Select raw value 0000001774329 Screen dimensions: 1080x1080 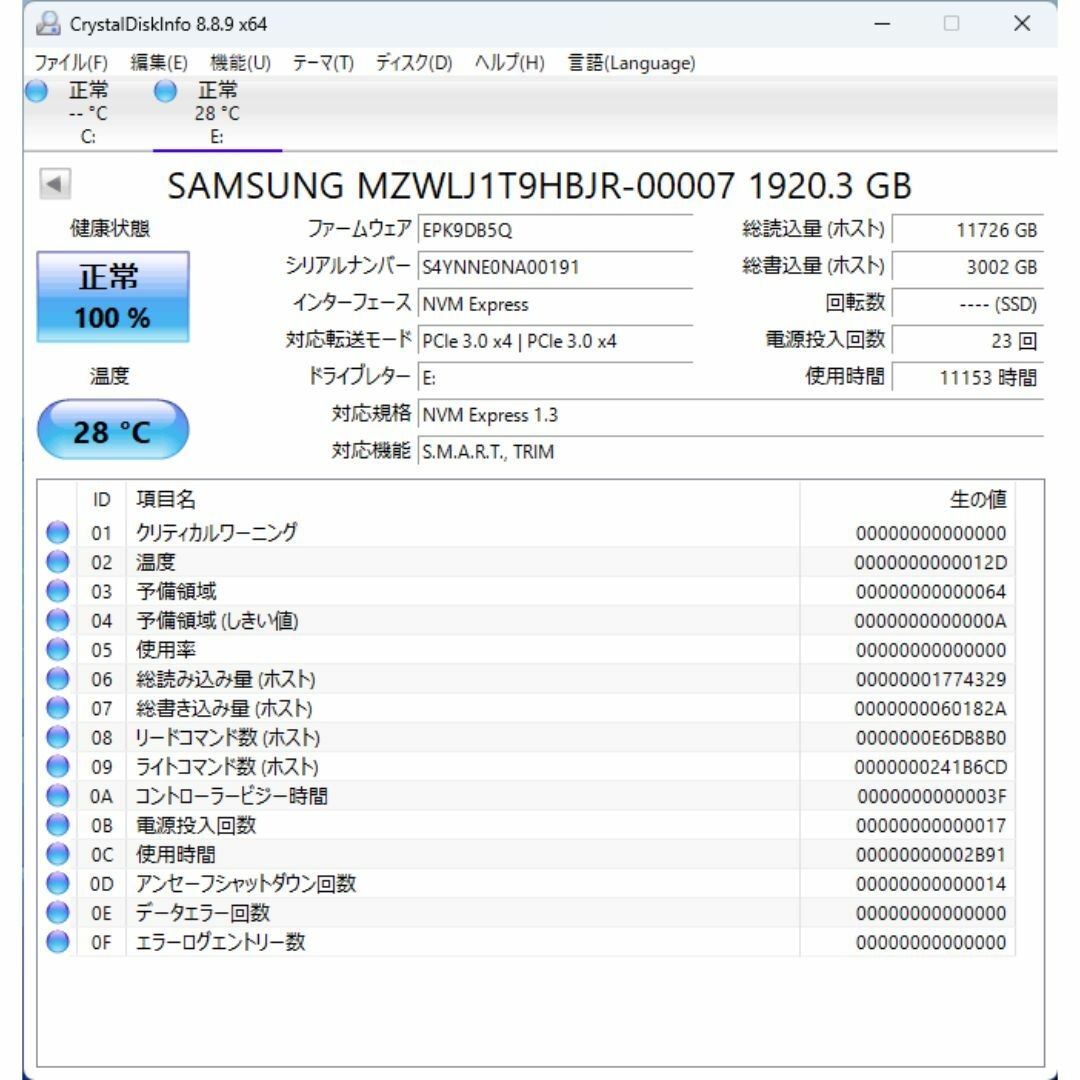(x=931, y=680)
